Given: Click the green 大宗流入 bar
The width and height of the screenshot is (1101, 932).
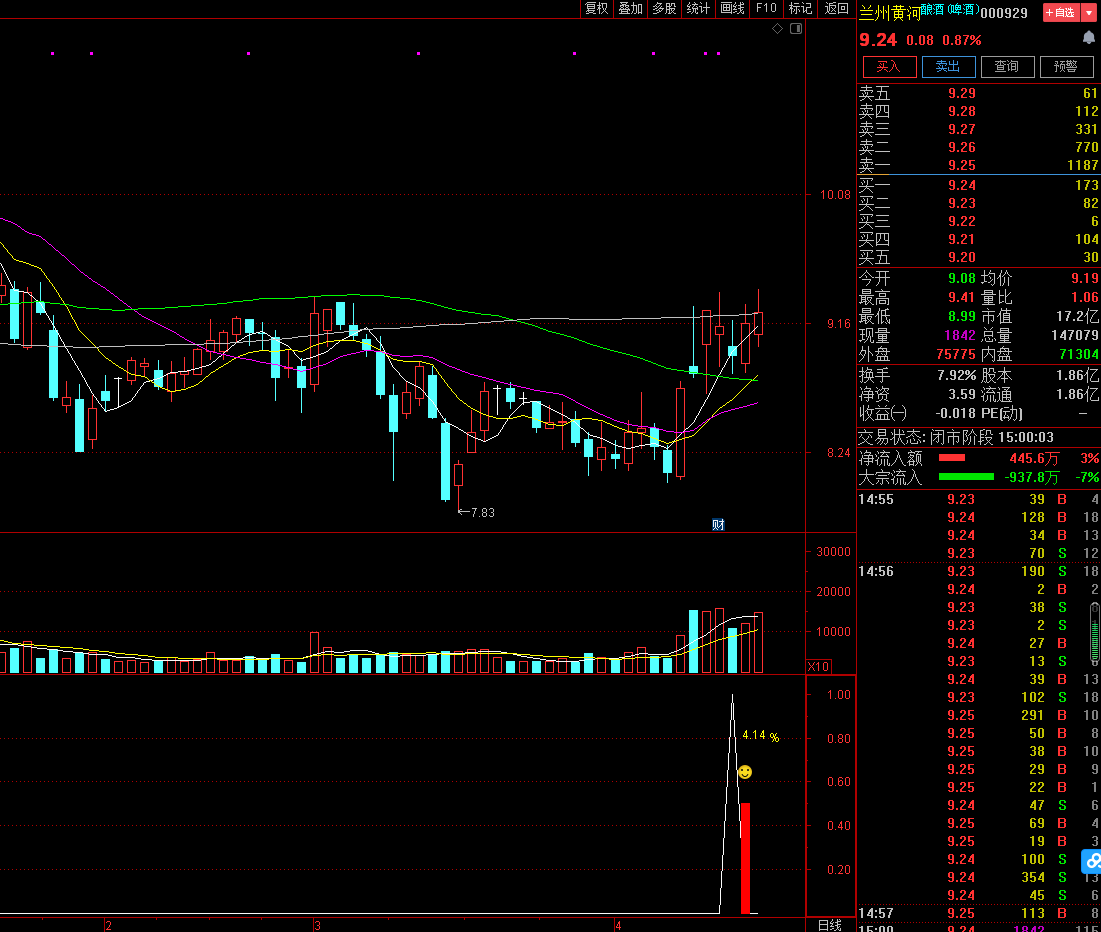Looking at the screenshot, I should click(966, 477).
